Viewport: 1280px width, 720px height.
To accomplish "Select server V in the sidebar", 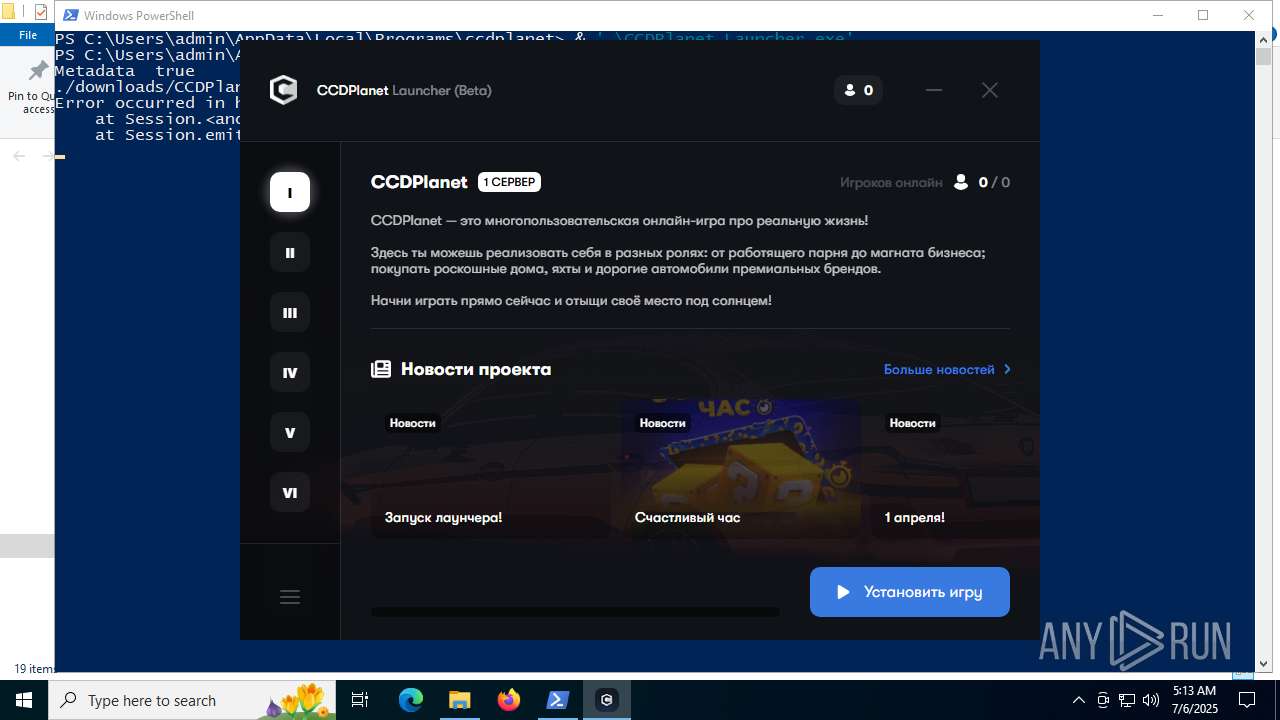I will coord(290,432).
